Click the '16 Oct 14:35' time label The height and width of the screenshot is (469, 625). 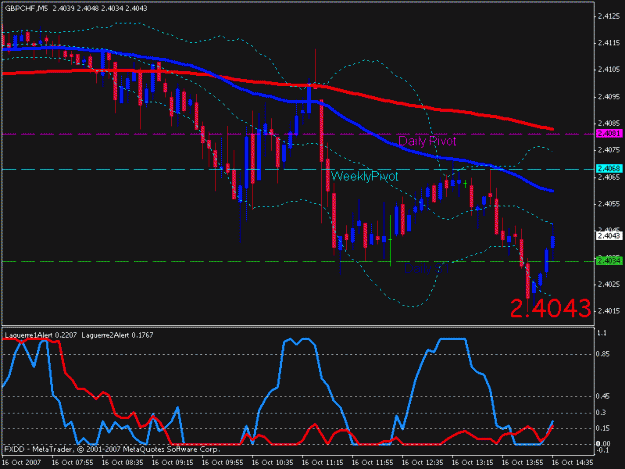point(573,463)
